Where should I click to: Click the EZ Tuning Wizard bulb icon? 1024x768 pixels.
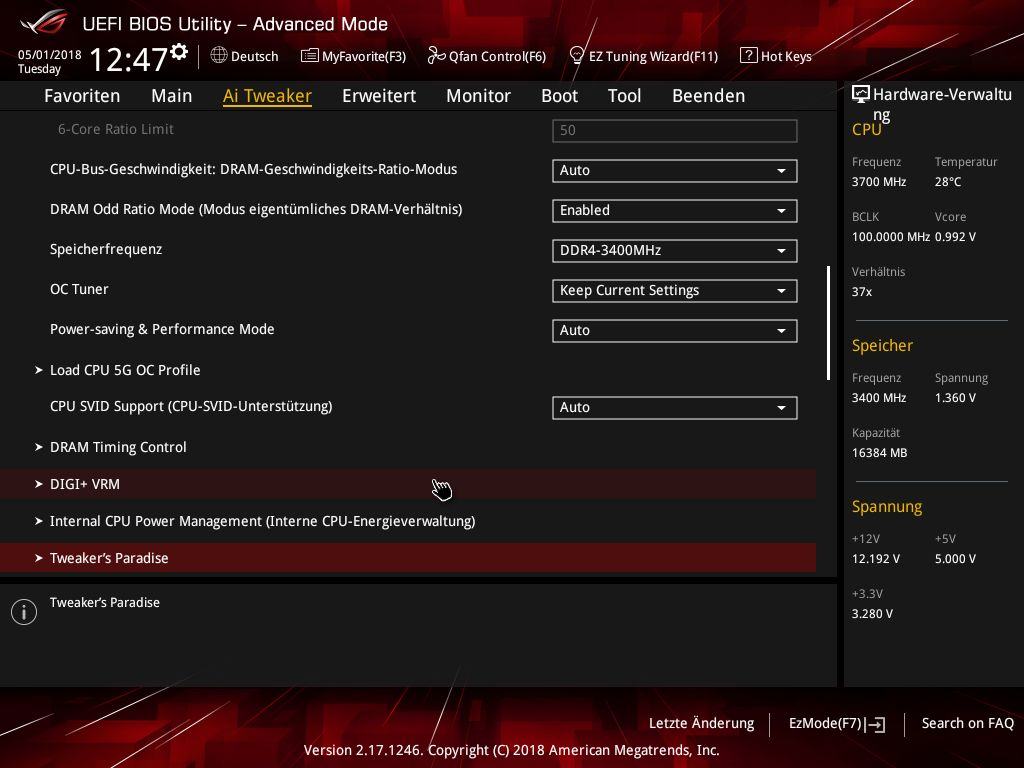577,56
